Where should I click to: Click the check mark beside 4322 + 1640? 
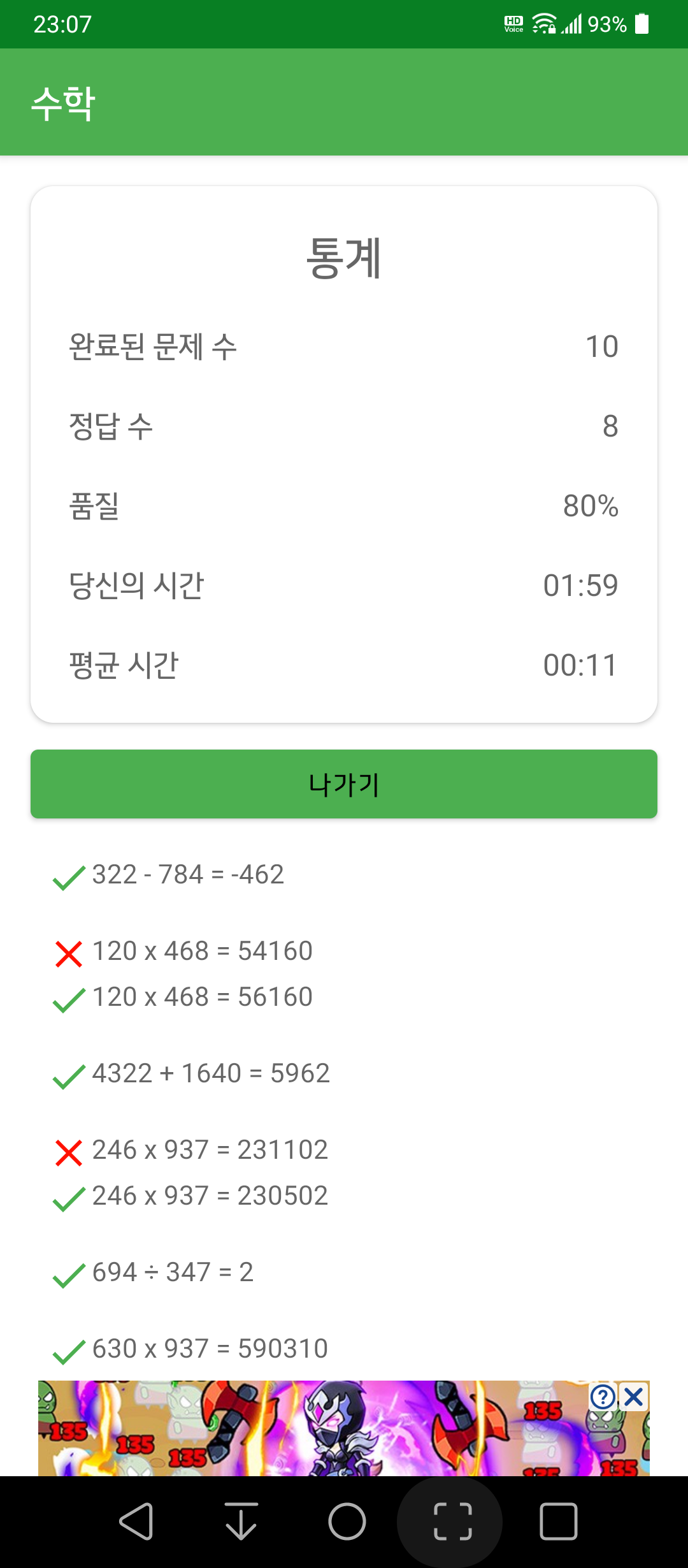(x=69, y=1077)
